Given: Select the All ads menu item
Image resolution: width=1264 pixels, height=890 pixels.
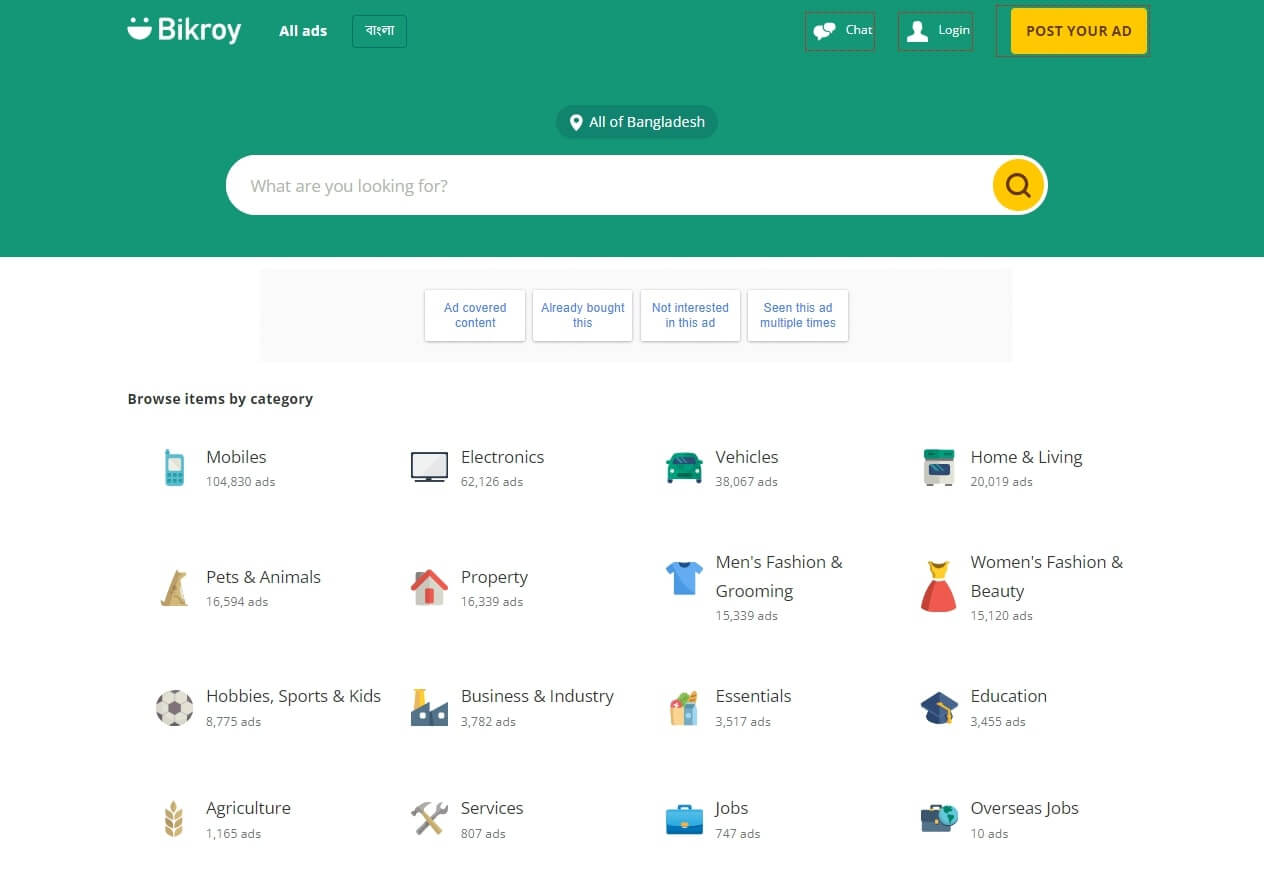Looking at the screenshot, I should (302, 31).
